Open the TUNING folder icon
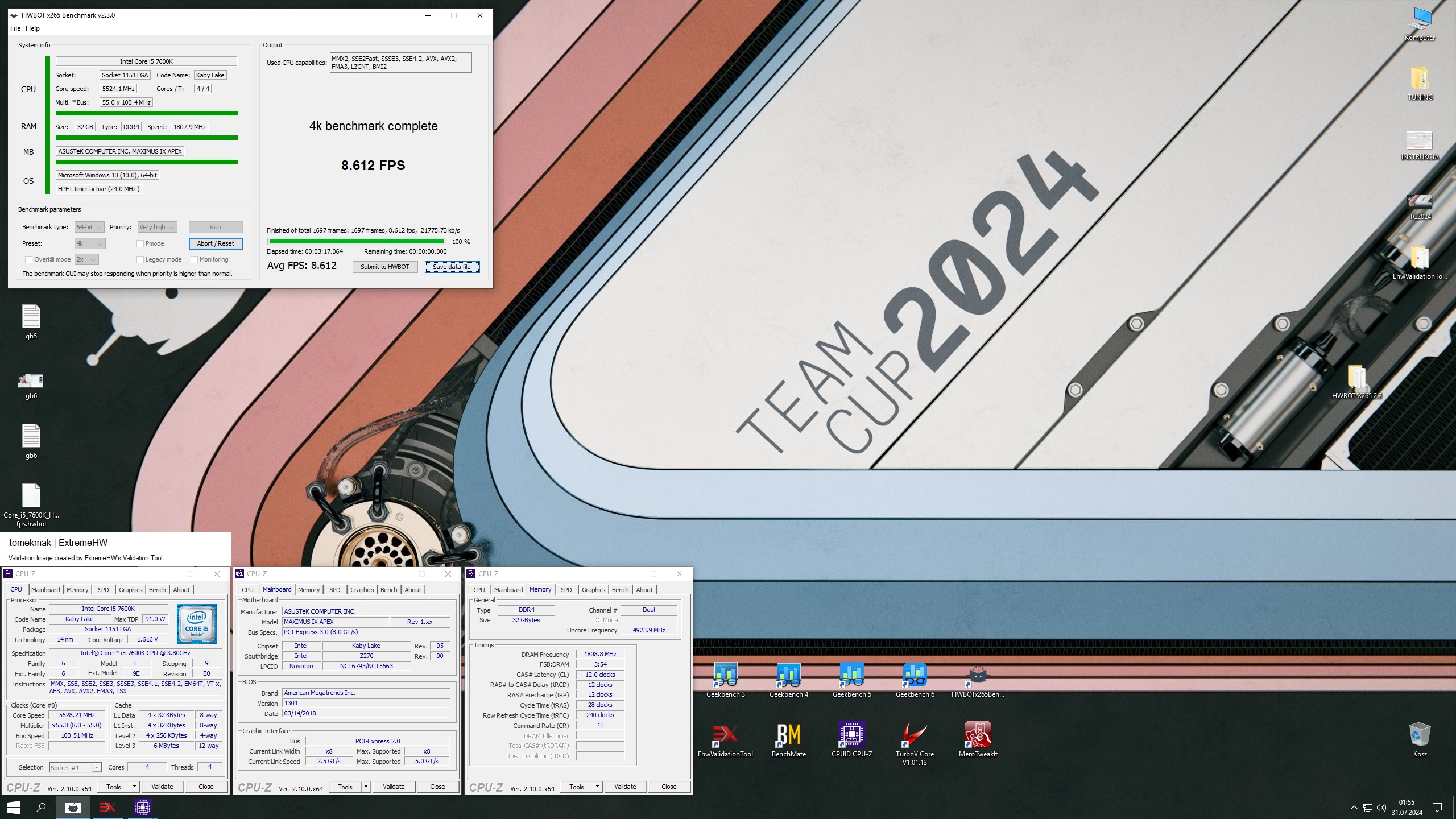The height and width of the screenshot is (819, 1456). click(1420, 83)
